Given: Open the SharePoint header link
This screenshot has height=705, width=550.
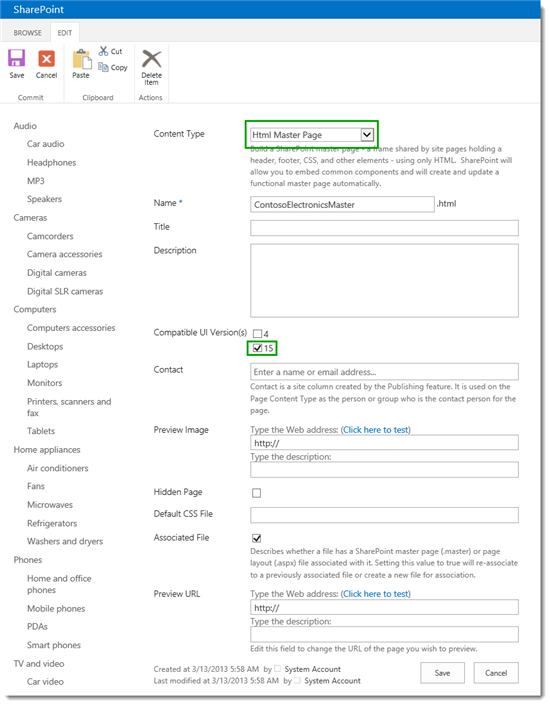Looking at the screenshot, I should pos(38,9).
